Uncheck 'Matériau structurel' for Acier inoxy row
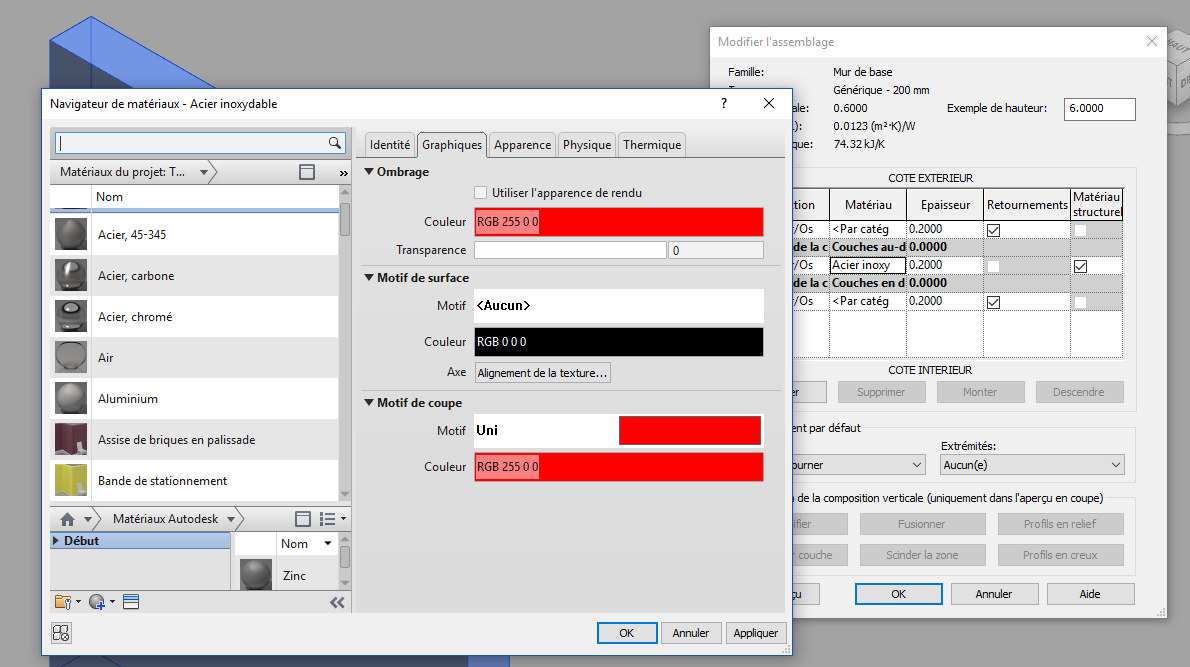The width and height of the screenshot is (1190, 667). pos(1080,266)
